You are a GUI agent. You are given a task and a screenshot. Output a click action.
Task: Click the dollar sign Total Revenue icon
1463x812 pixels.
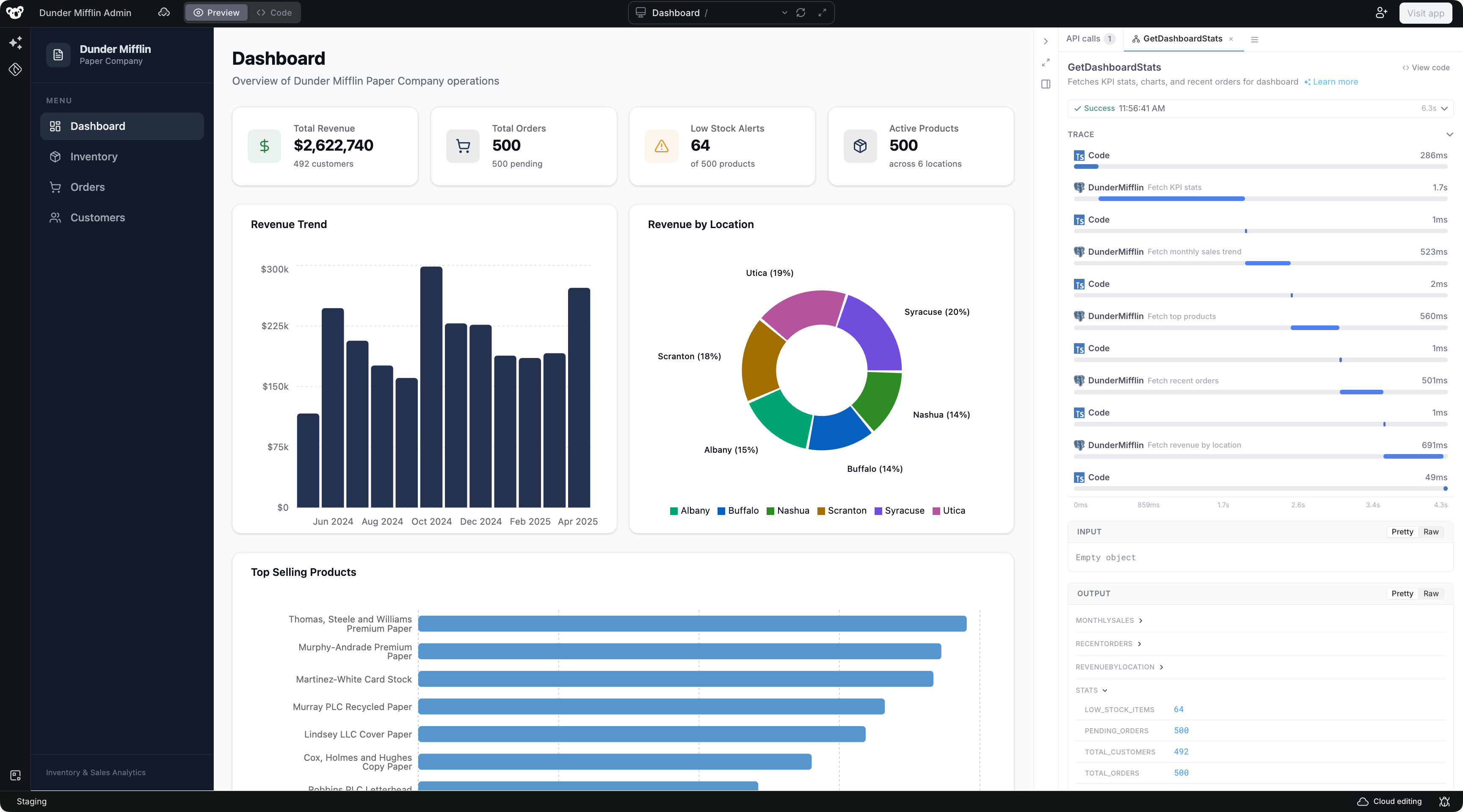(264, 146)
